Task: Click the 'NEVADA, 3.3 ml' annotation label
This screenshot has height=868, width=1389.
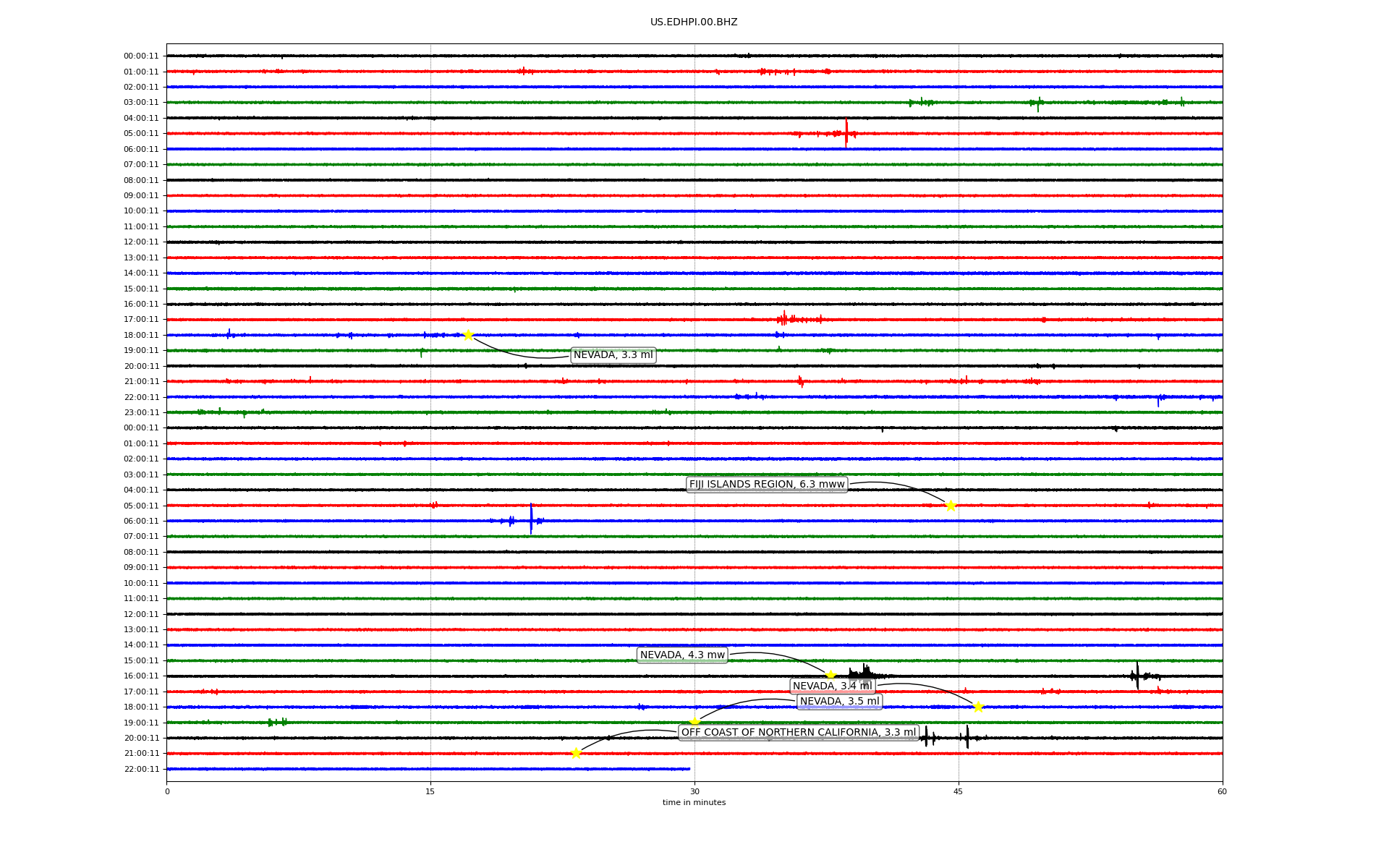Action: coord(613,354)
